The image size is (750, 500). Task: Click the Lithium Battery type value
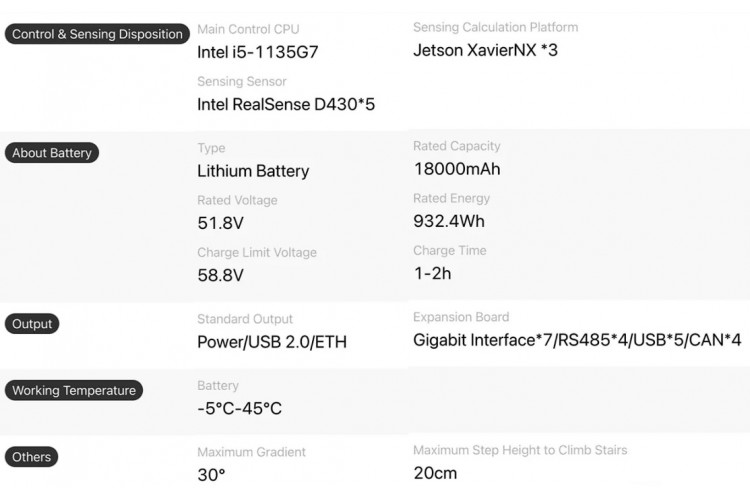coord(253,171)
